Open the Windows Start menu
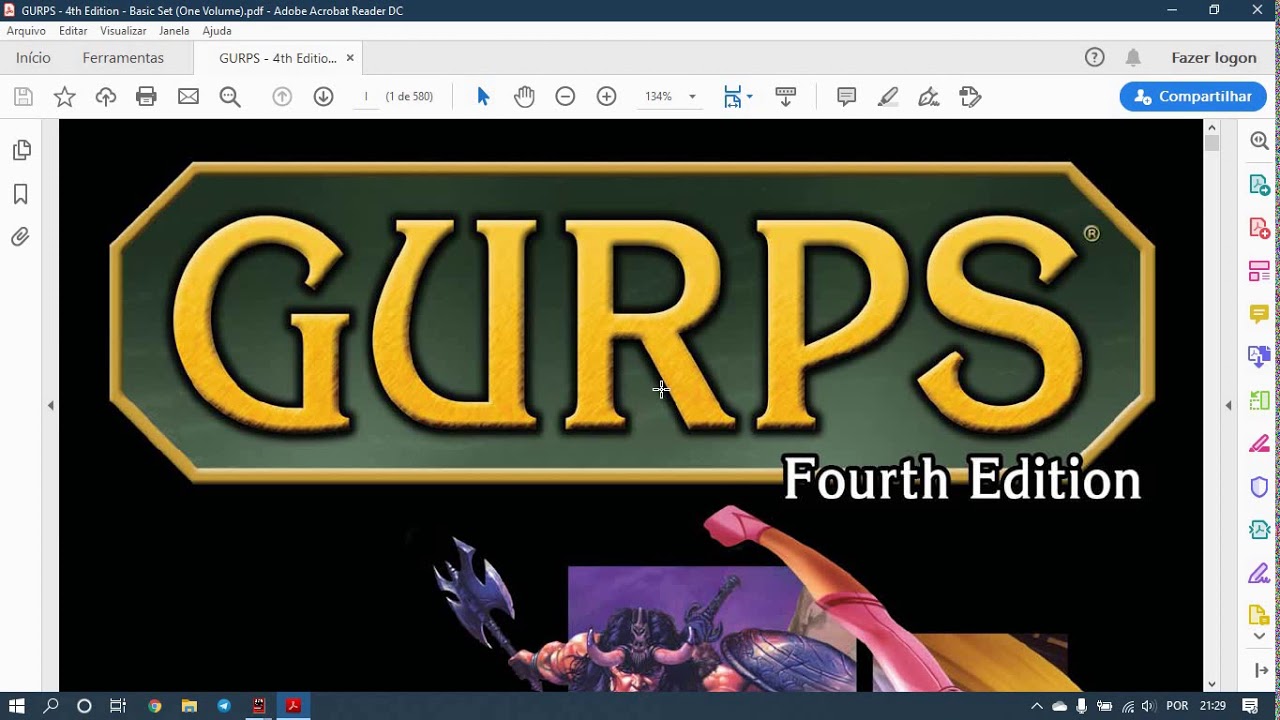1280x720 pixels. tap(17, 706)
